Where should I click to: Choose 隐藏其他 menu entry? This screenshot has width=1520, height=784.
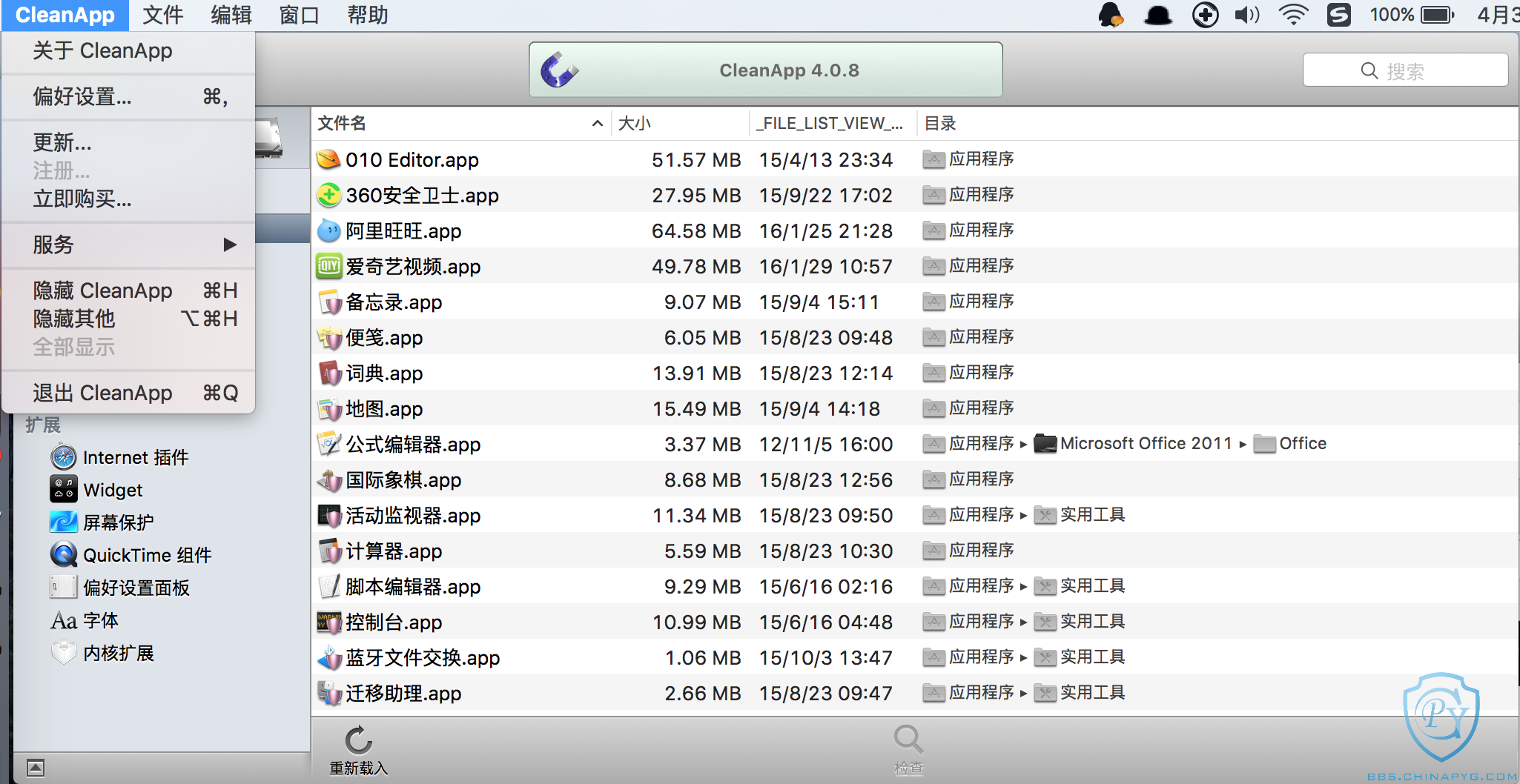pyautogui.click(x=128, y=319)
